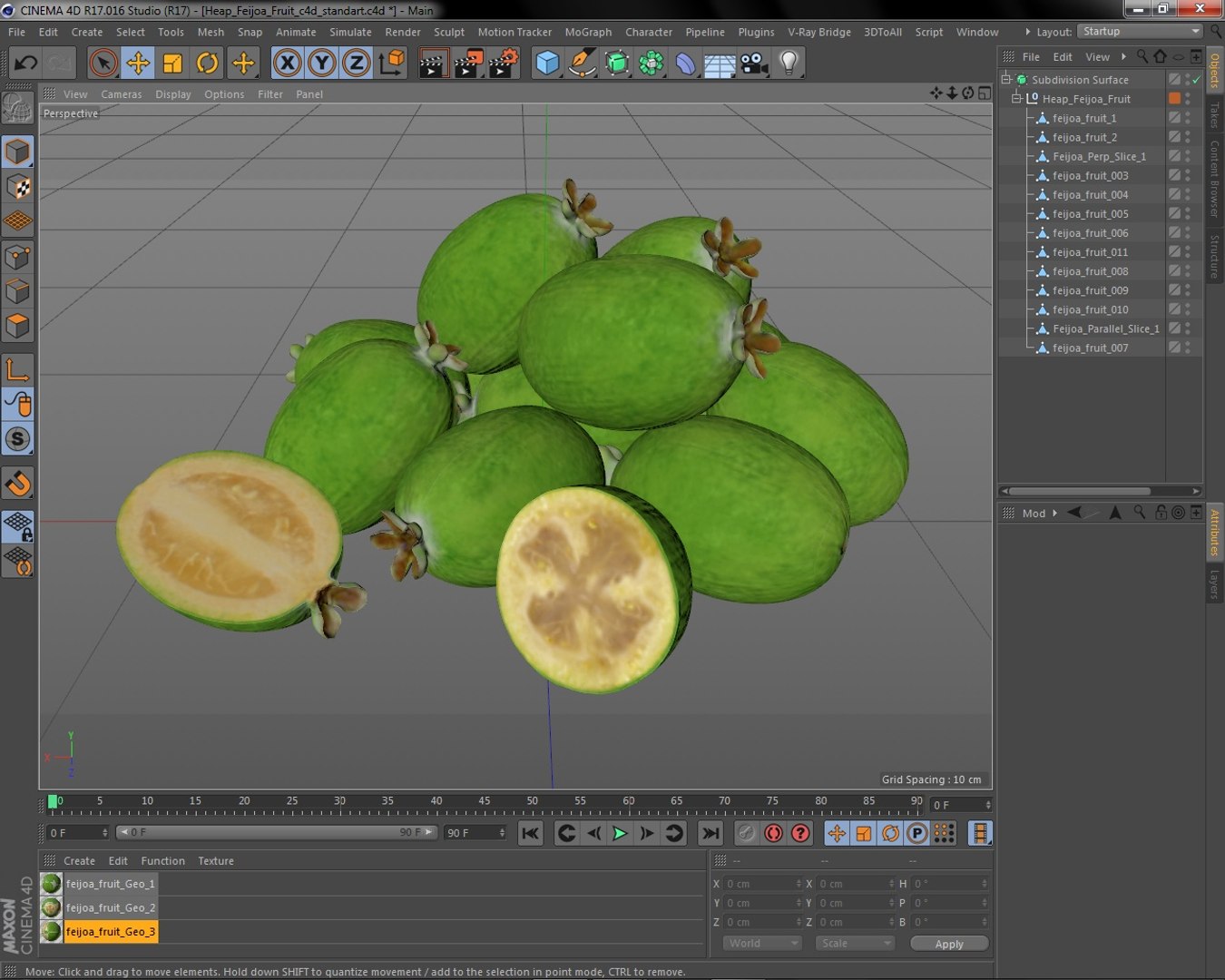Add a Camera object

coord(754,63)
